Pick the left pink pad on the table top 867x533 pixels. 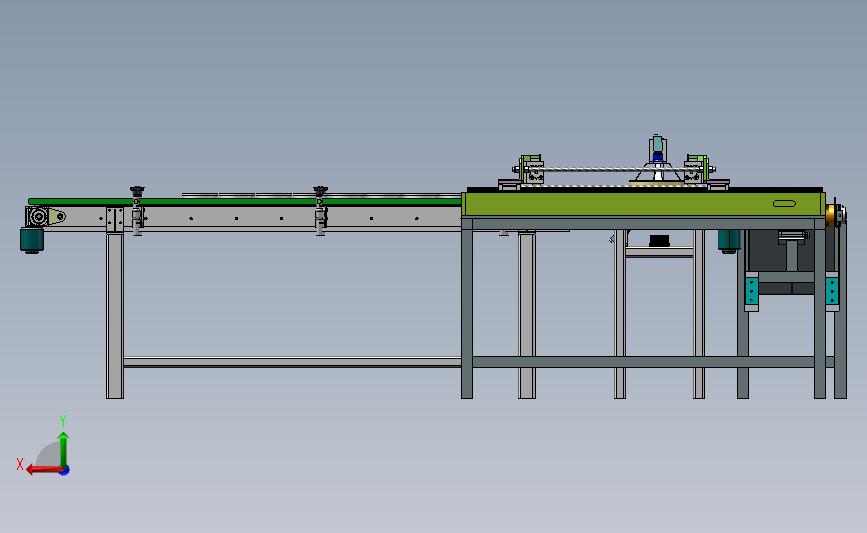click(x=509, y=182)
